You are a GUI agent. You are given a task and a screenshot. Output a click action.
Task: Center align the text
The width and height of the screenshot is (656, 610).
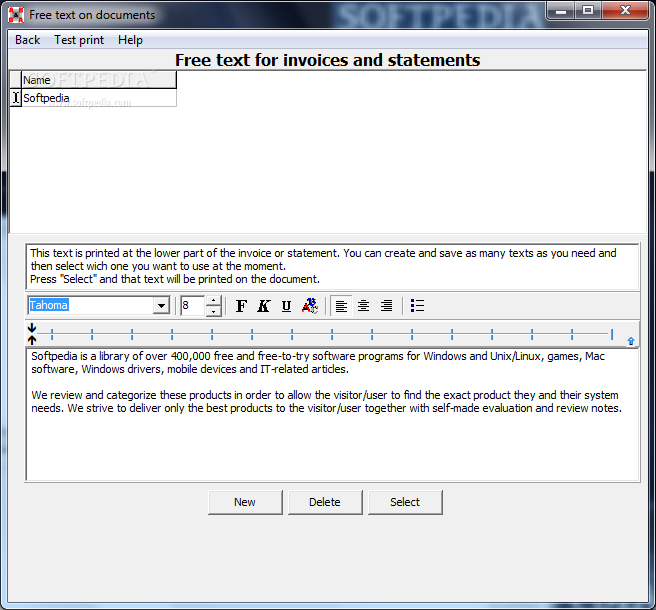[364, 306]
